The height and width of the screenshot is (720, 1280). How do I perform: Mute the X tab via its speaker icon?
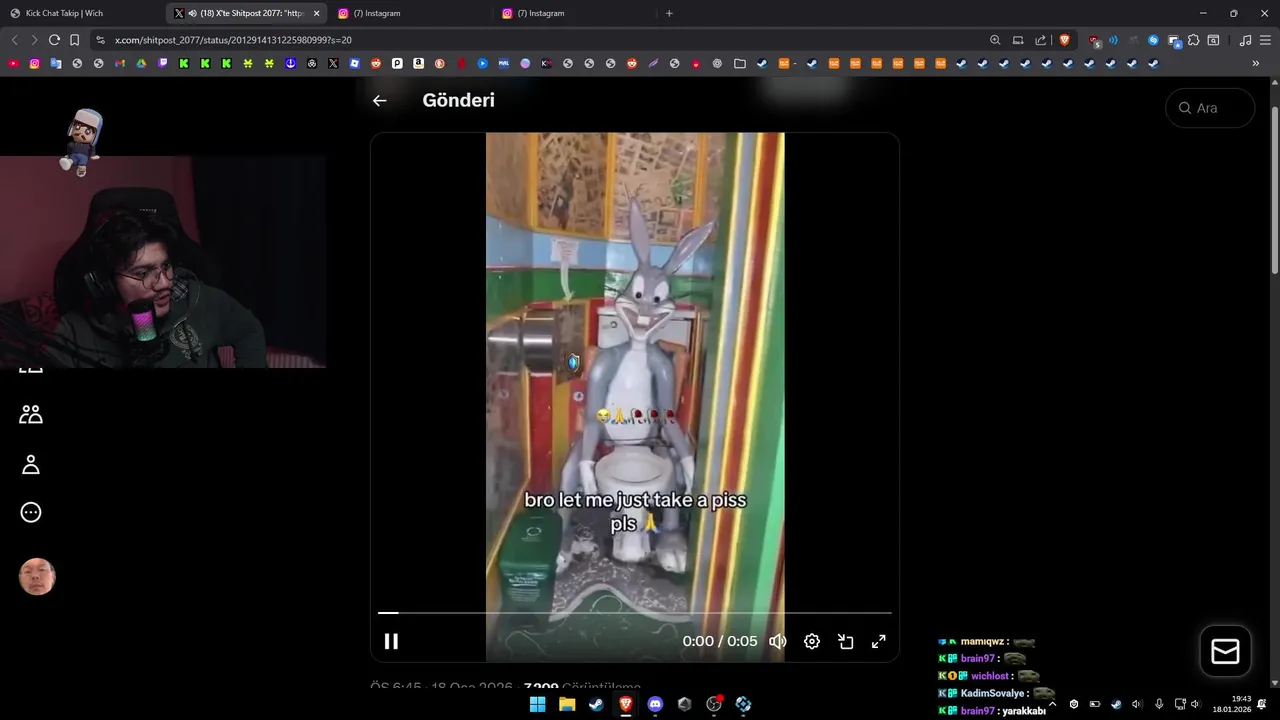pyautogui.click(x=192, y=13)
